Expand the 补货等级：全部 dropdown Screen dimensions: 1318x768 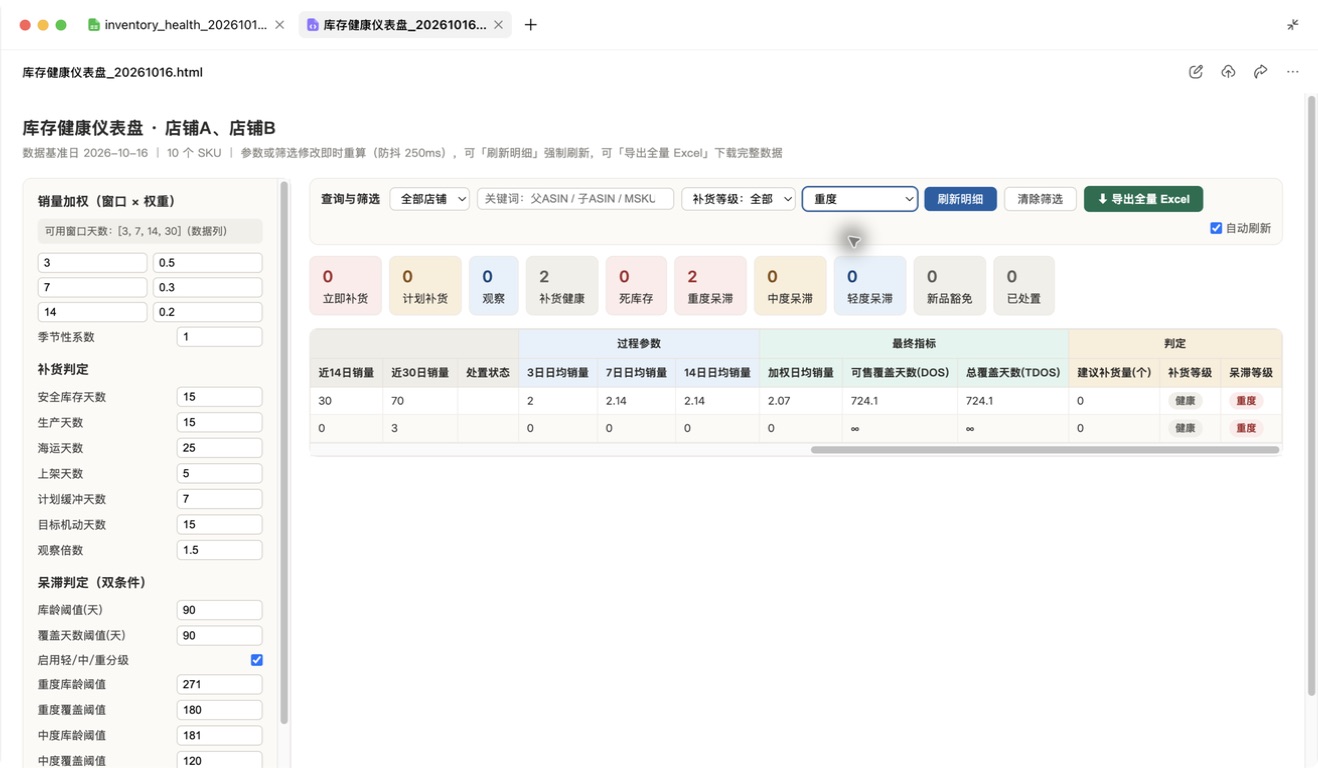tap(739, 199)
